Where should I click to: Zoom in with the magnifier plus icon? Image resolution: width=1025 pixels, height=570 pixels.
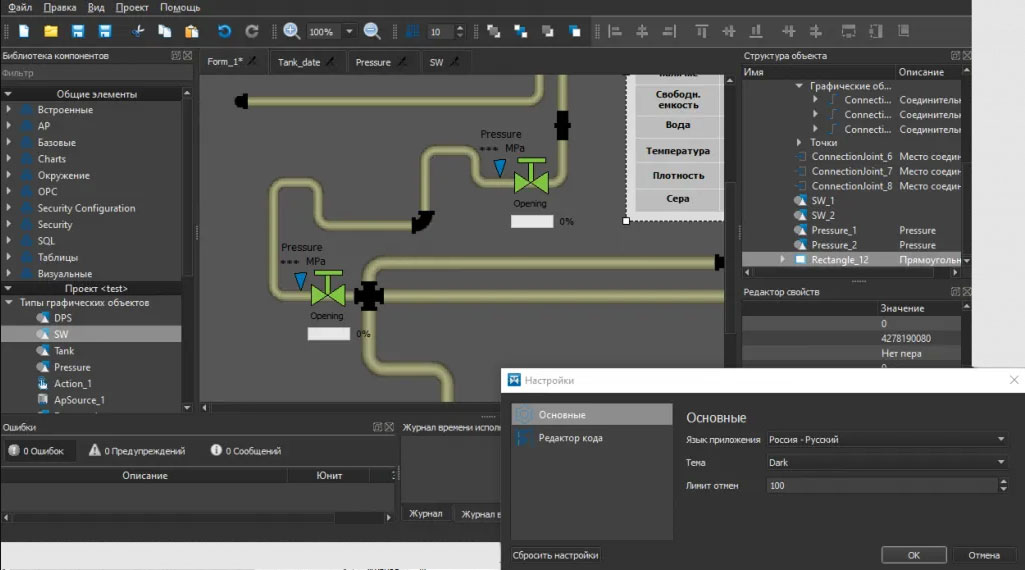tap(291, 32)
